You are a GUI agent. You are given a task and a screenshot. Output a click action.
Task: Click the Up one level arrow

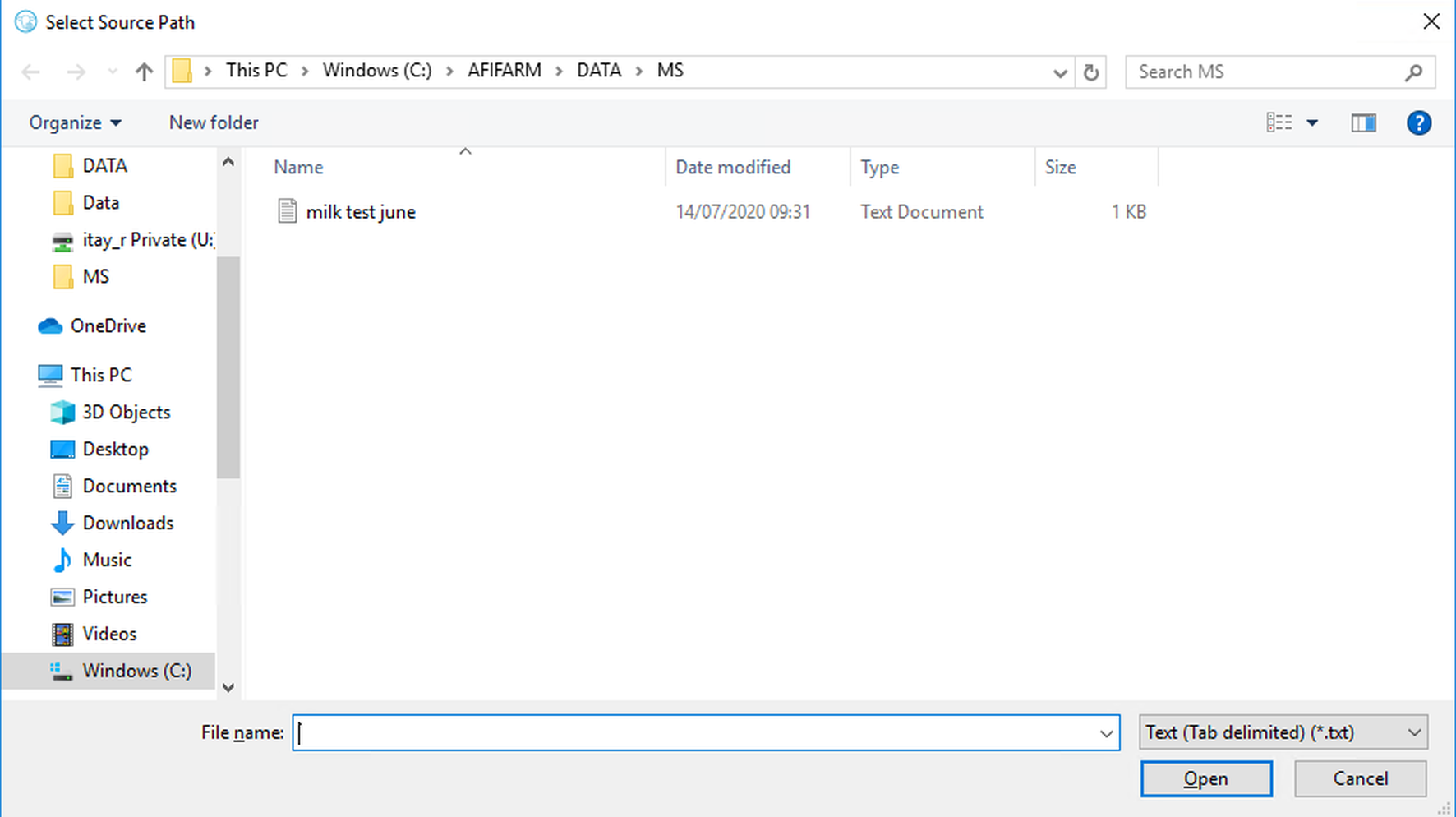click(x=145, y=72)
